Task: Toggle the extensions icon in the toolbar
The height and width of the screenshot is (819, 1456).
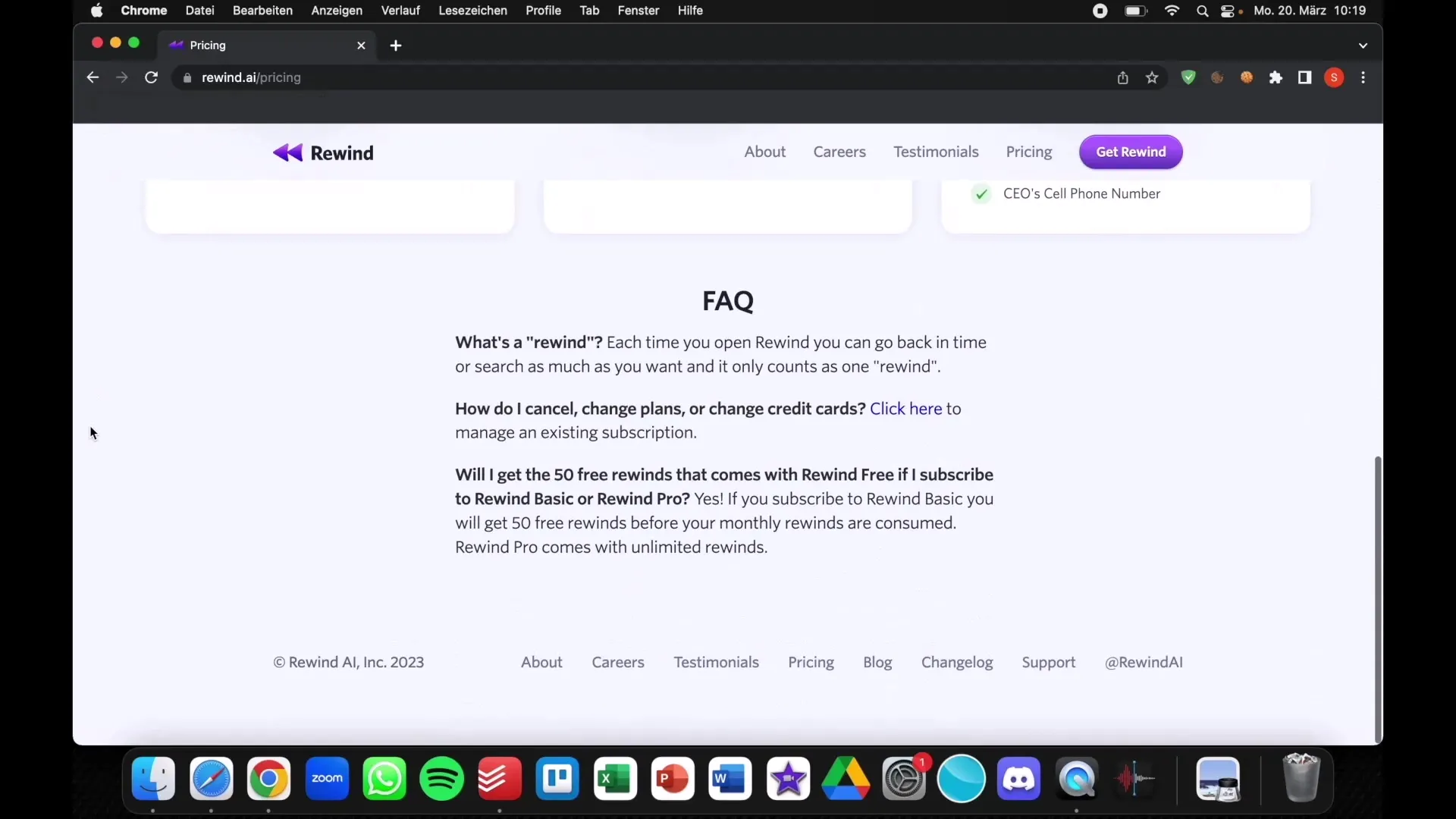Action: [x=1276, y=77]
